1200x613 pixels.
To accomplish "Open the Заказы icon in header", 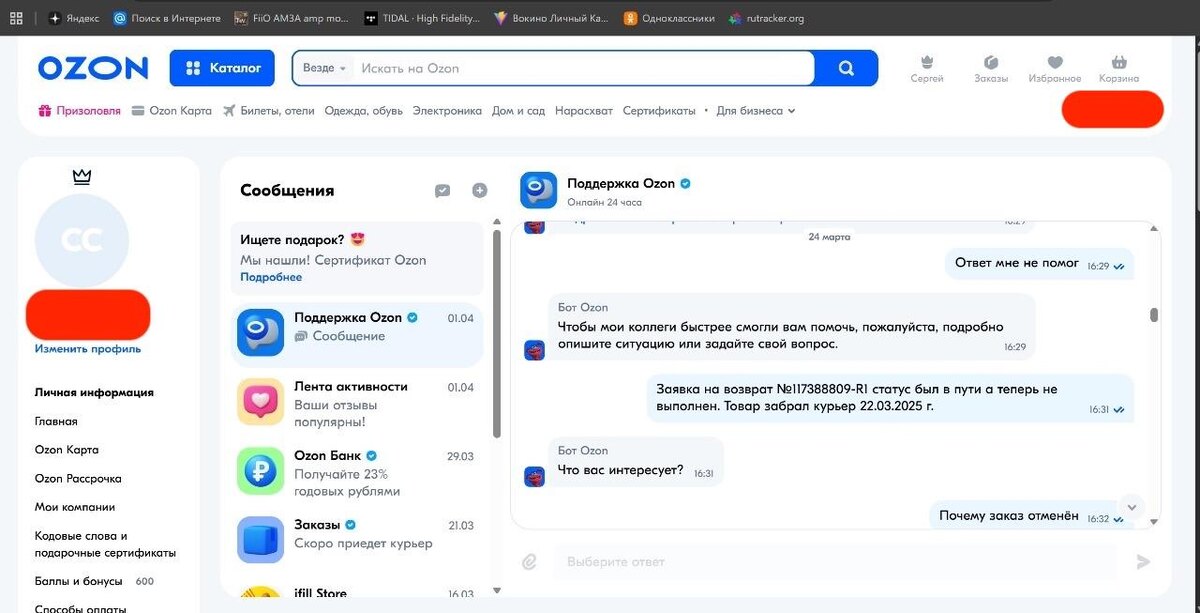I will [991, 69].
